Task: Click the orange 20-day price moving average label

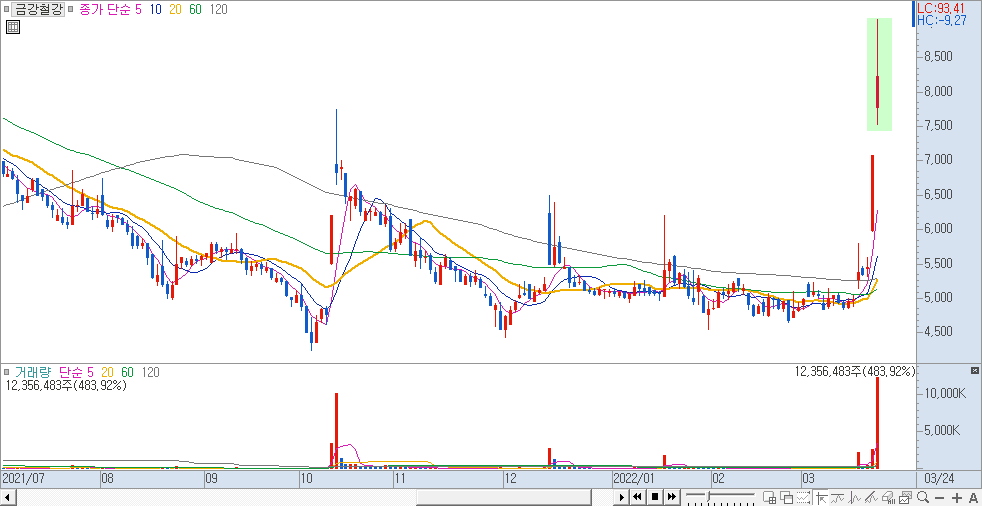Action: point(176,9)
